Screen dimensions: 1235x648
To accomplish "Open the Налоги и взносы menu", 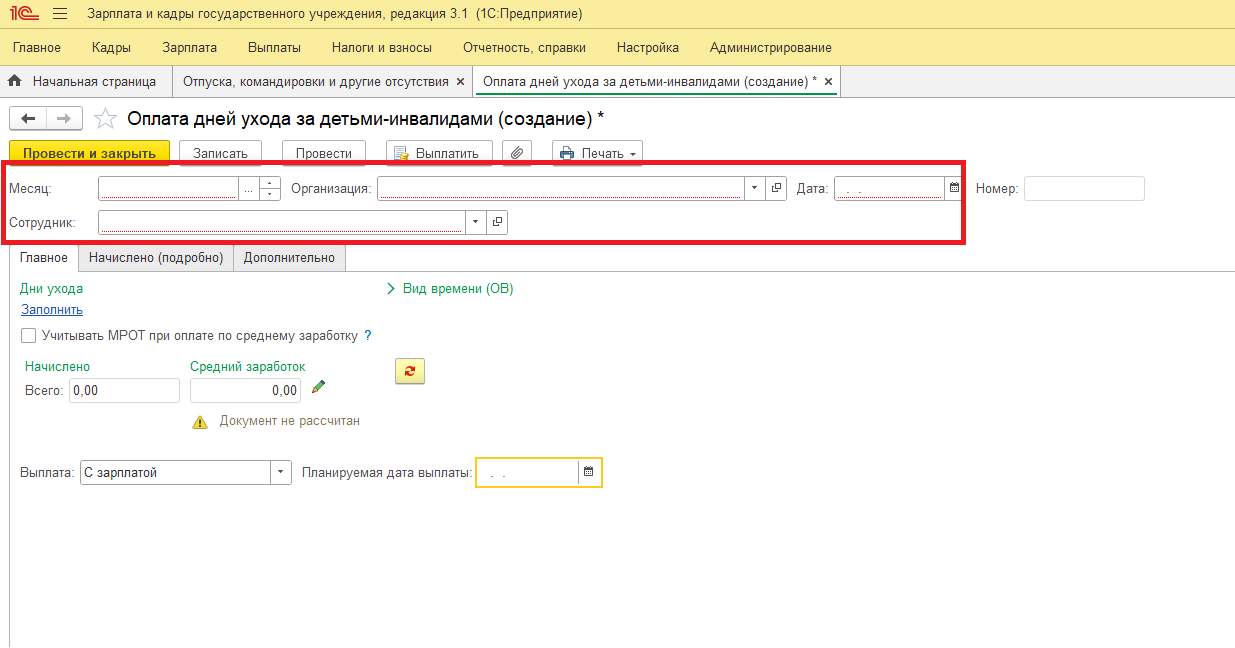I will tap(382, 47).
